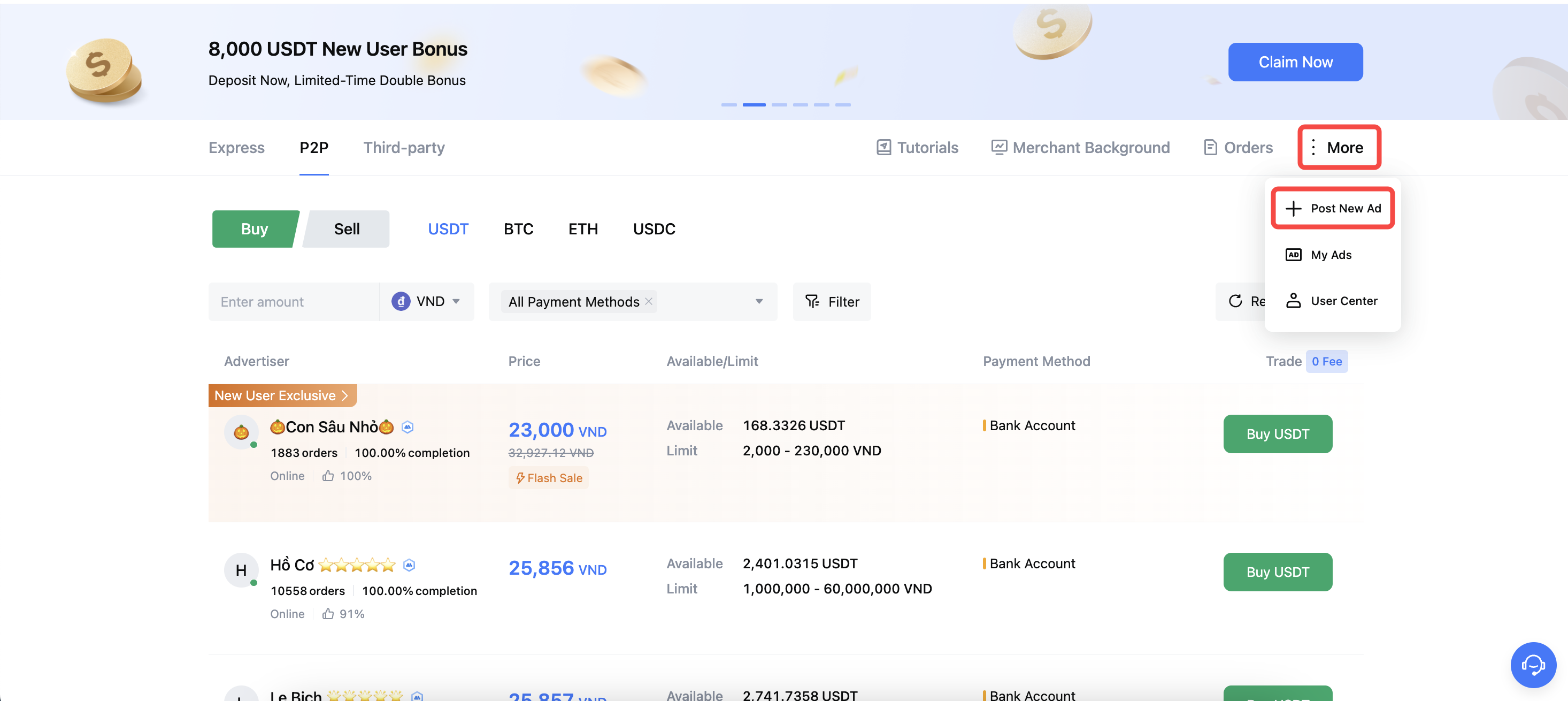
Task: Click the Orders document icon
Action: (x=1210, y=147)
